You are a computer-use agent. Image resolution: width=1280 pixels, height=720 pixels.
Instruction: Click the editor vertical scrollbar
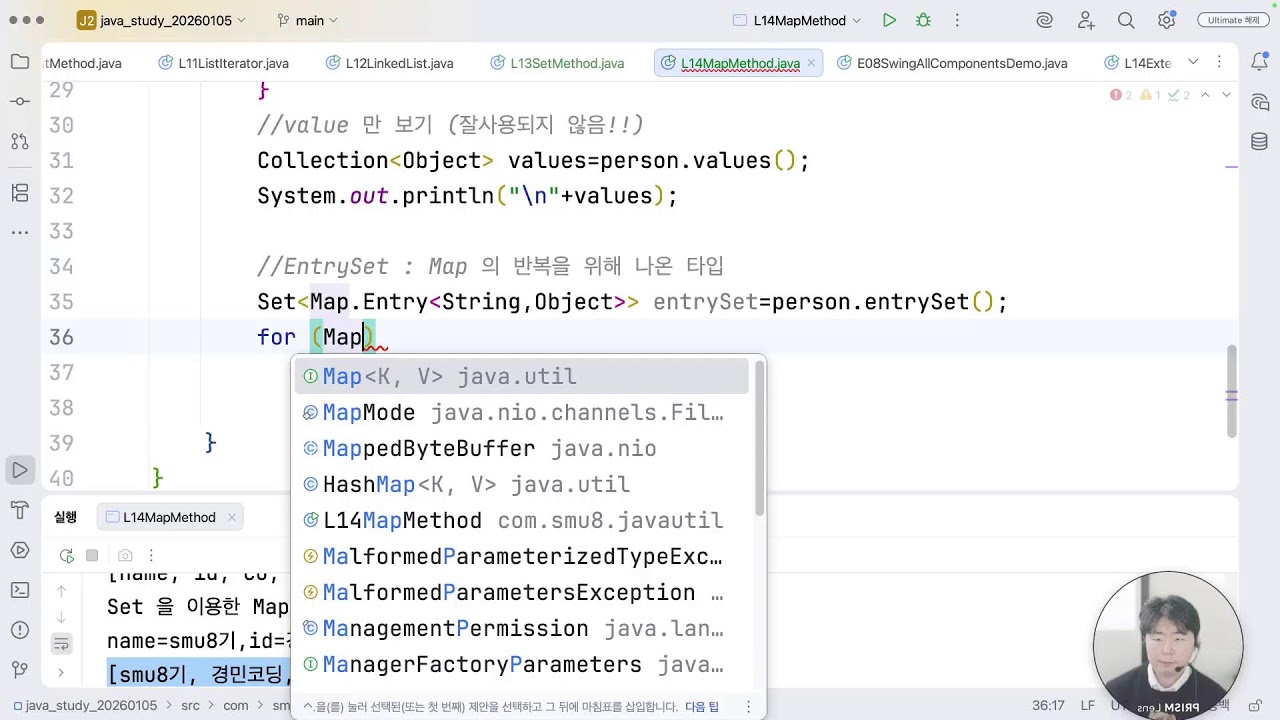point(1232,392)
